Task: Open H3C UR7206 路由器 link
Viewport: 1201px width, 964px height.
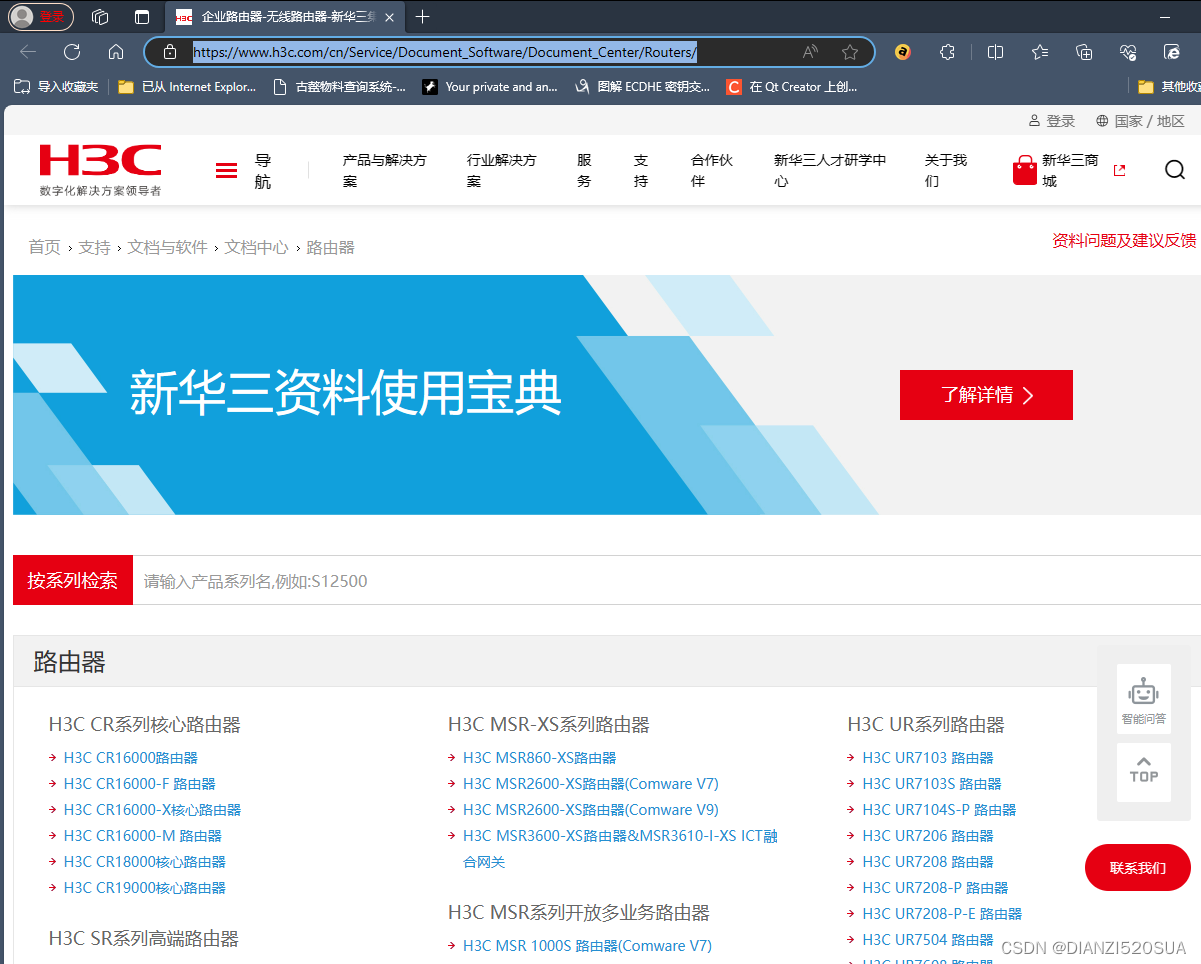Action: pos(928,836)
